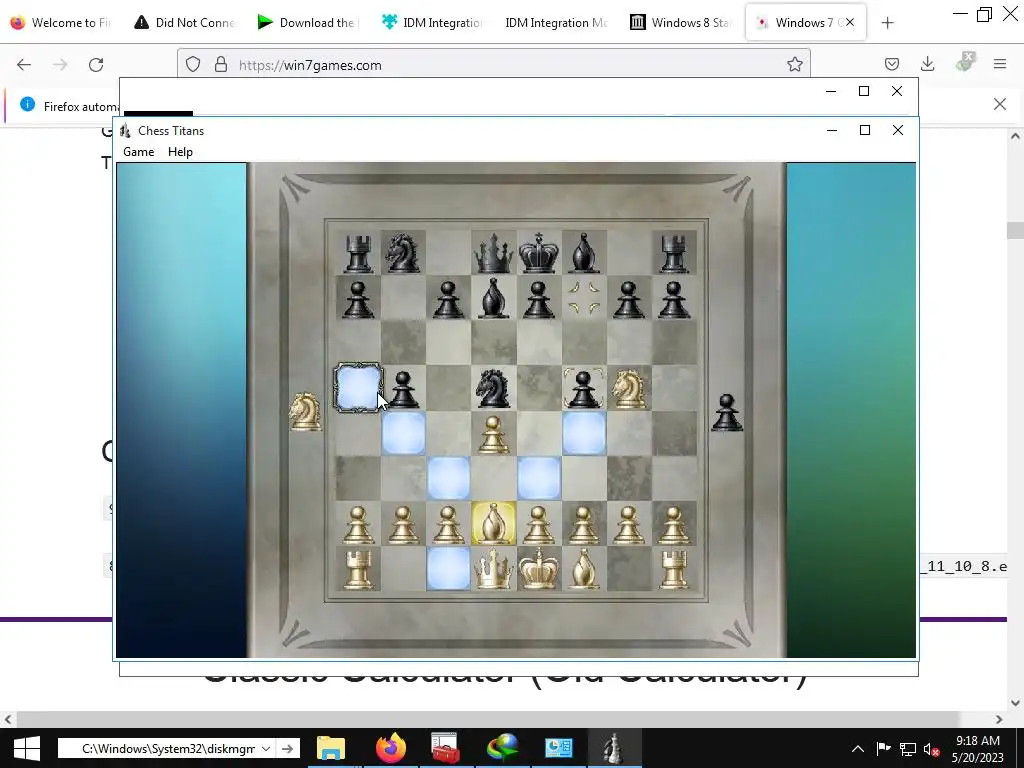Select the black knight in the board center
The width and height of the screenshot is (1024, 768).
(493, 389)
